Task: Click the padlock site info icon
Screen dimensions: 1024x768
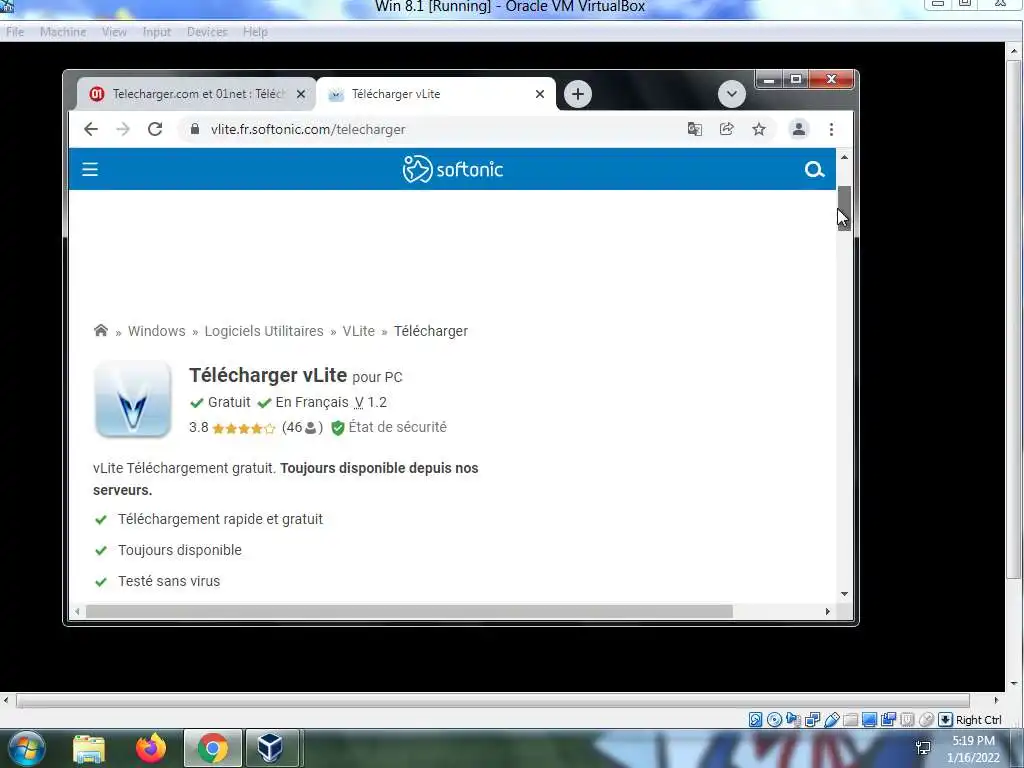Action: pos(195,129)
